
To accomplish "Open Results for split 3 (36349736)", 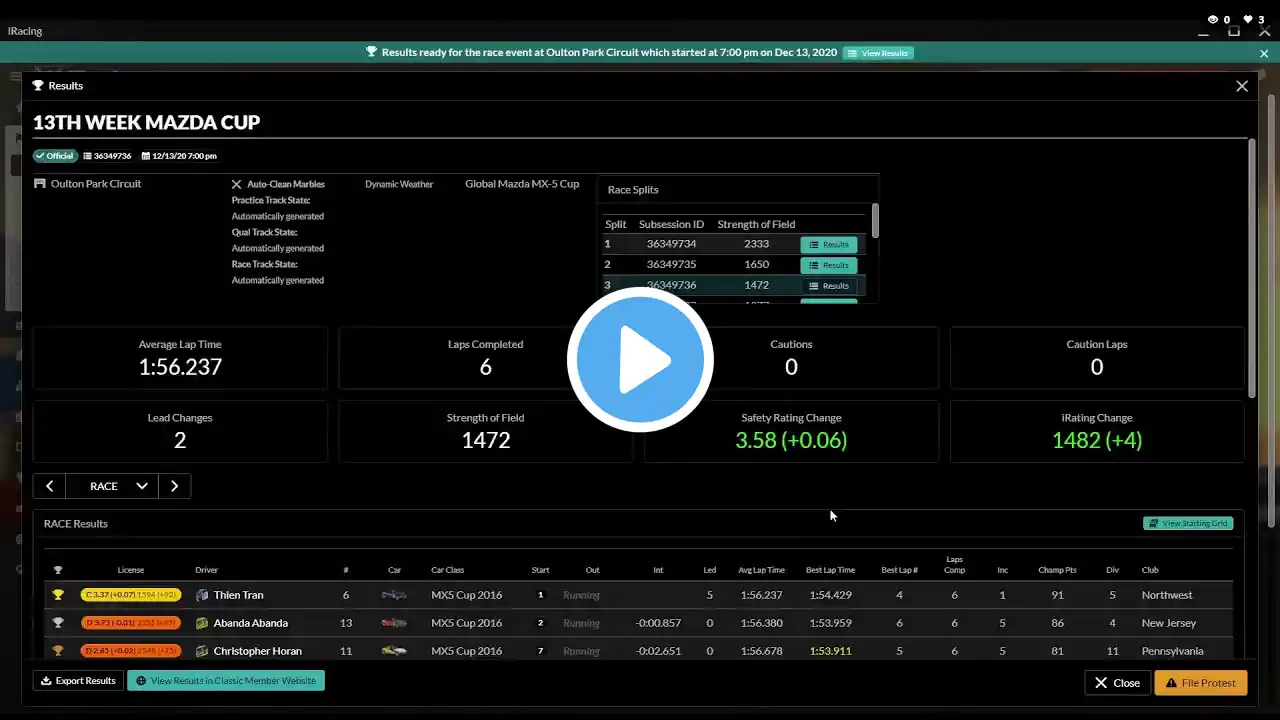I will point(829,286).
